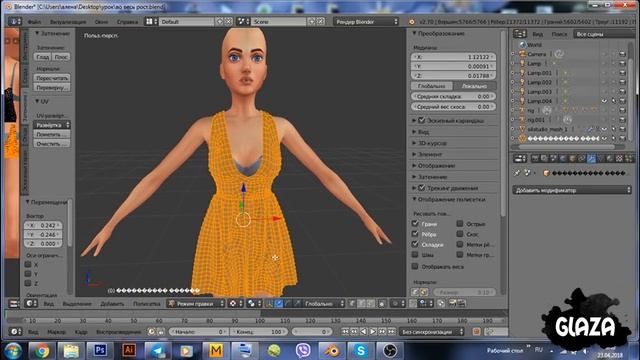The height and width of the screenshot is (360, 640).
Task: Open the Добавить модификатор dropdown
Action: 572,190
